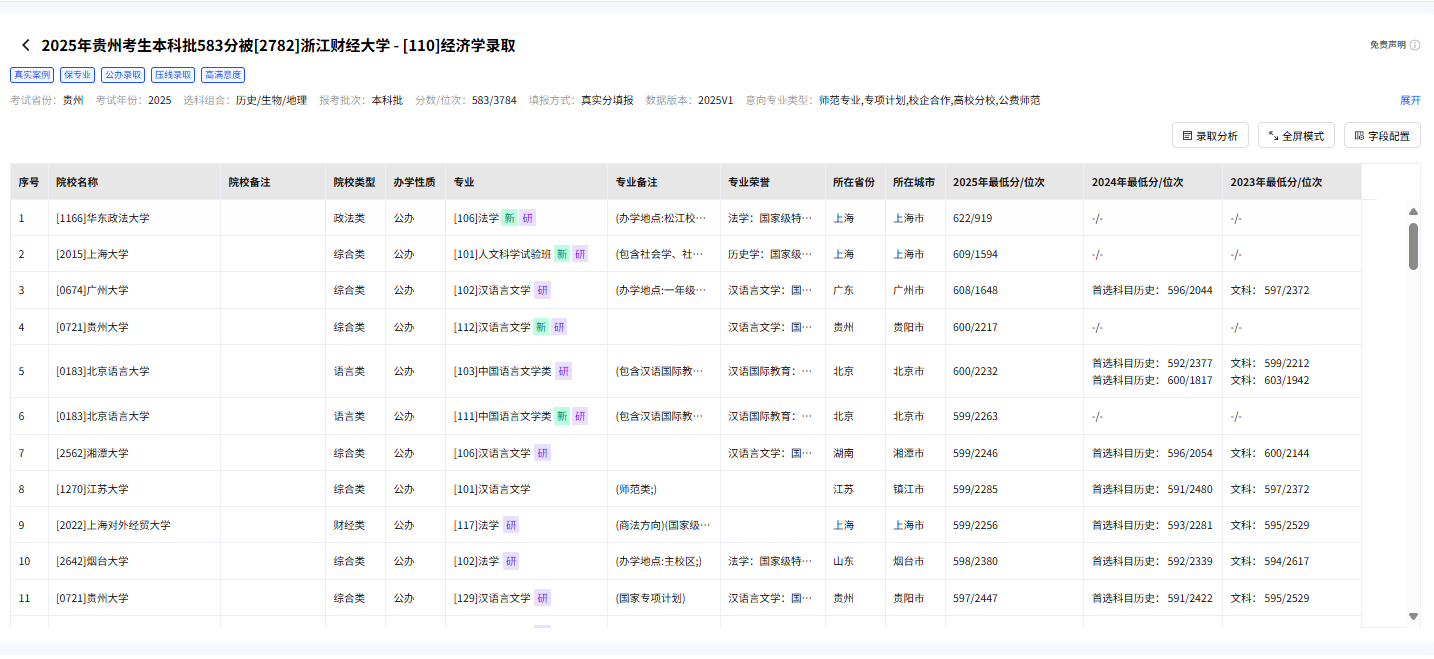Click the 研 badge on [103]中国语言文学类
Viewport: 1434px width, 659px height.
[x=565, y=370]
